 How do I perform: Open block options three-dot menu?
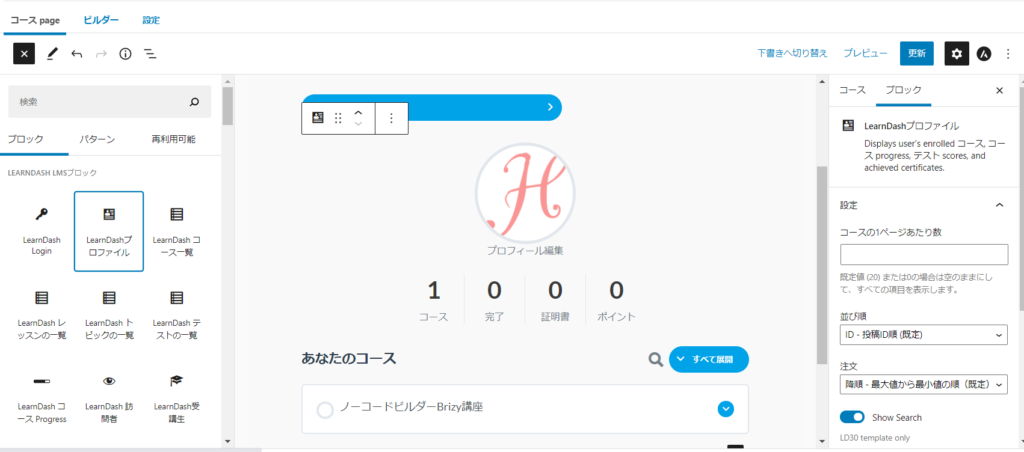[392, 118]
